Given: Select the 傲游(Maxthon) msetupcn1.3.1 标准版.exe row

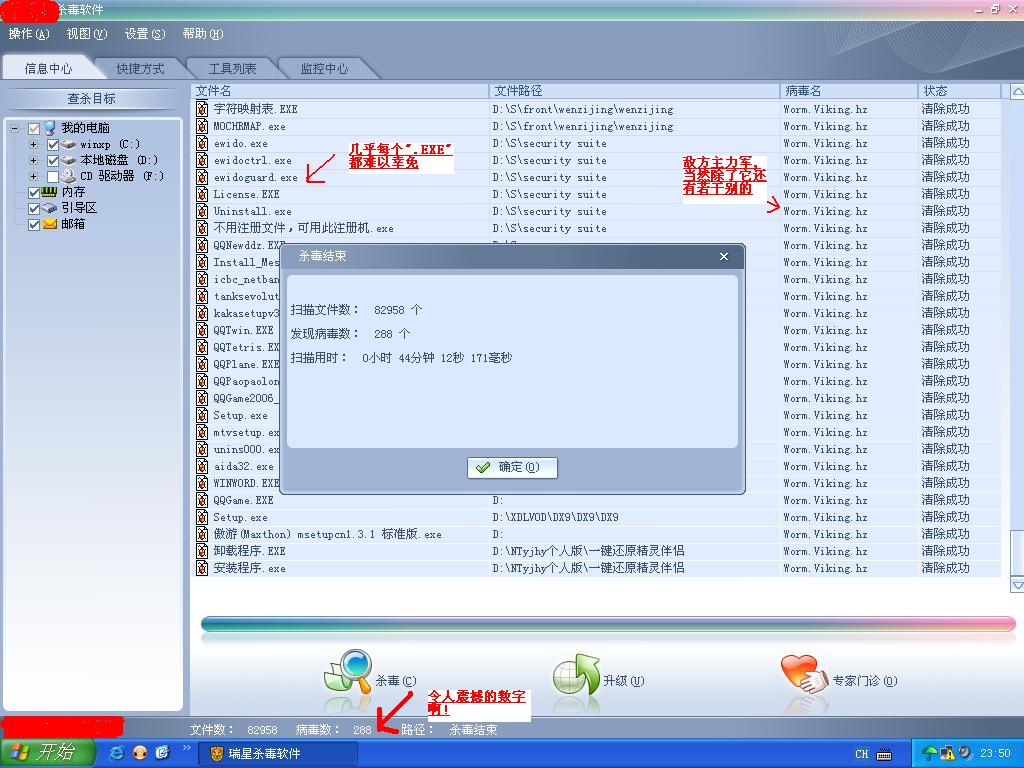Looking at the screenshot, I should pos(598,534).
